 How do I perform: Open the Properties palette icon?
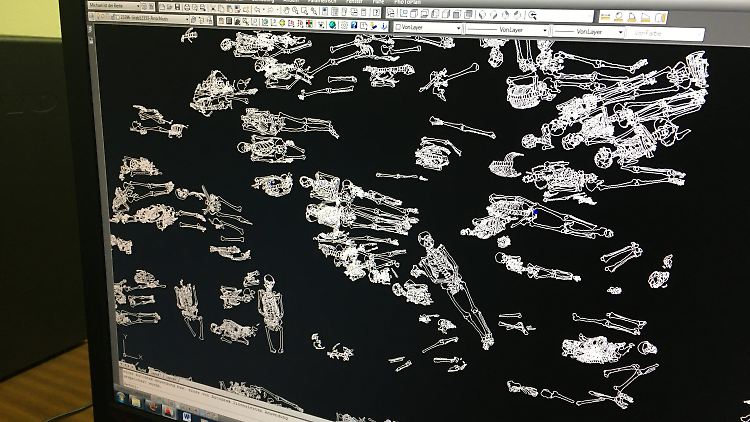coord(324,11)
